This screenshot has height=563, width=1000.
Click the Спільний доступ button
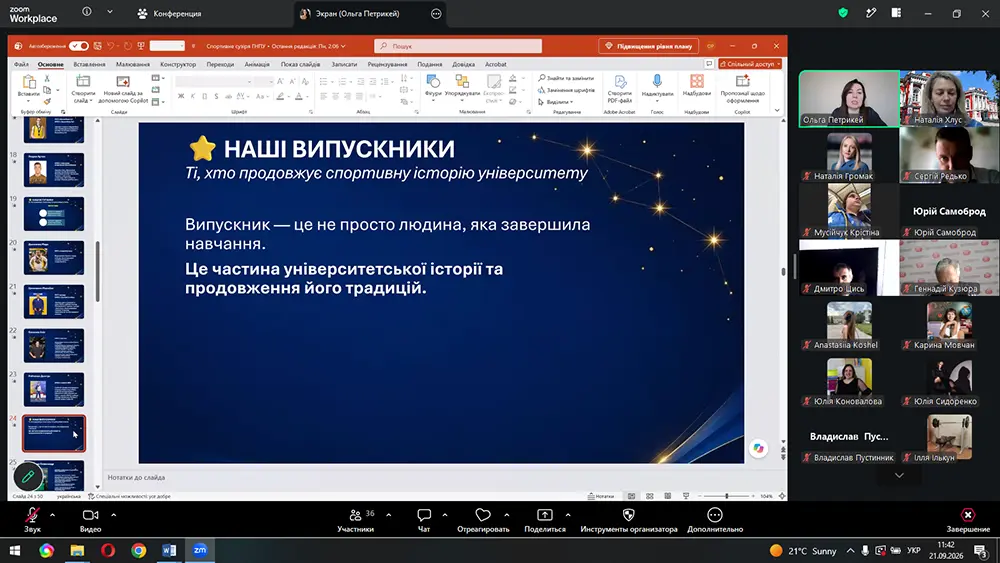(750, 64)
